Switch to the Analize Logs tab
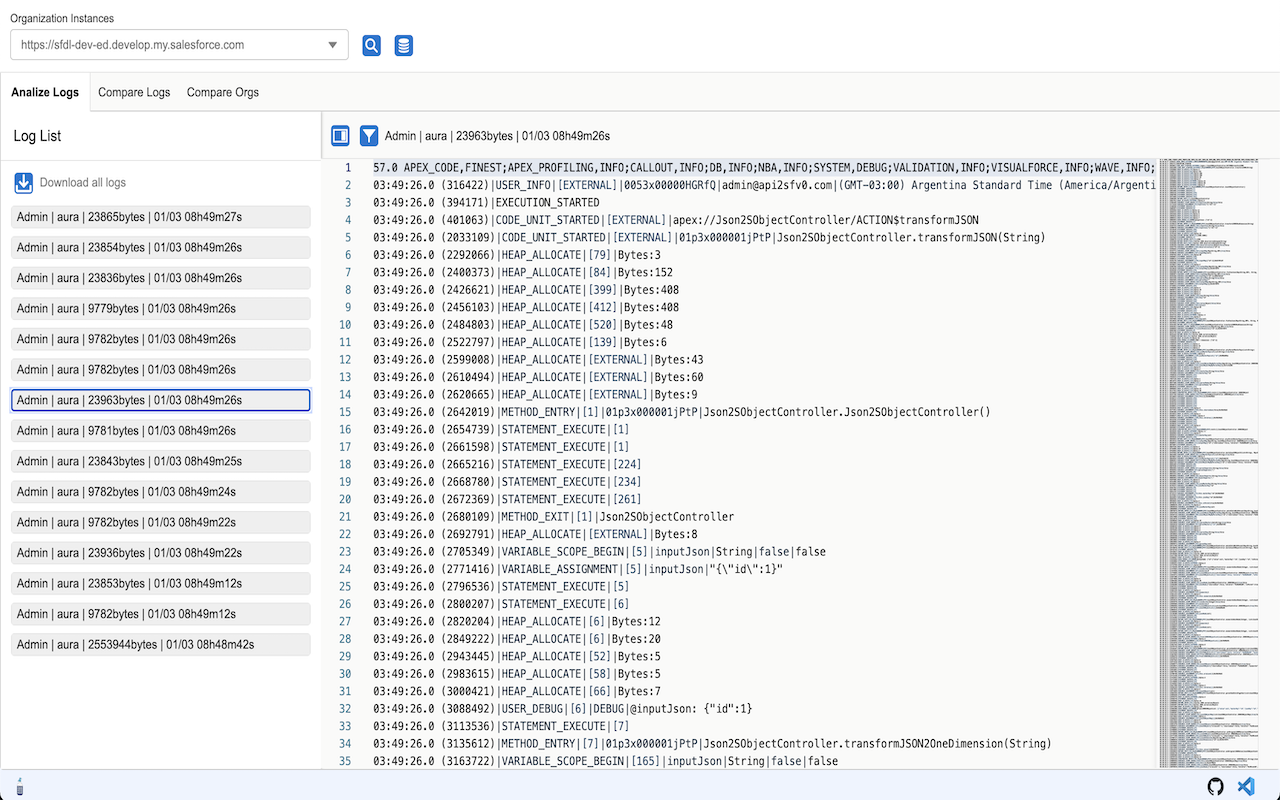Screen dimensions: 1280x800 point(45,92)
